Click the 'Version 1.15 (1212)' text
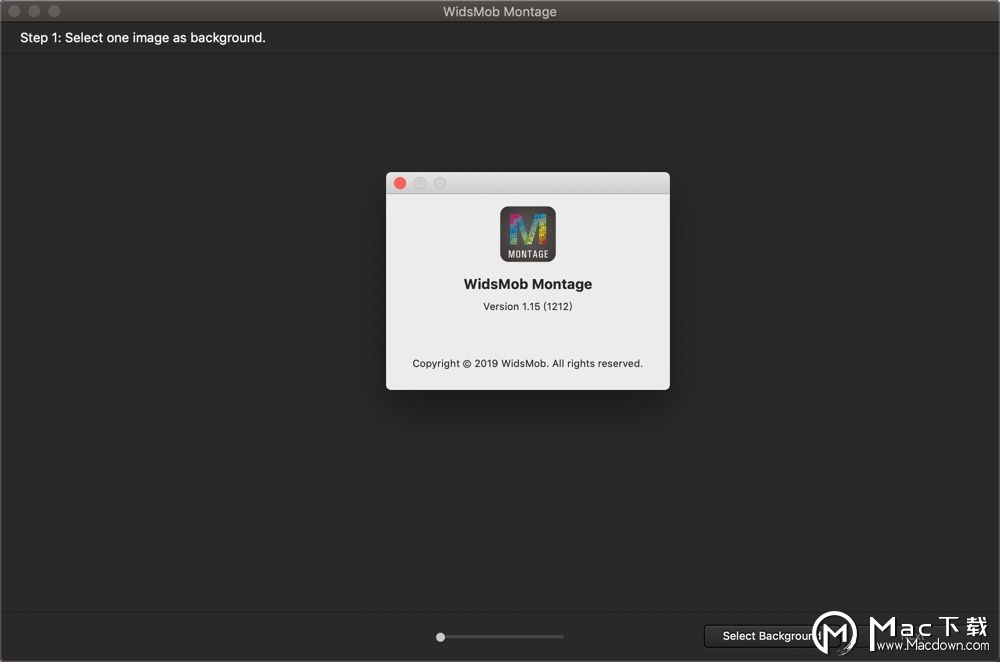This screenshot has width=1000, height=662. 527,307
